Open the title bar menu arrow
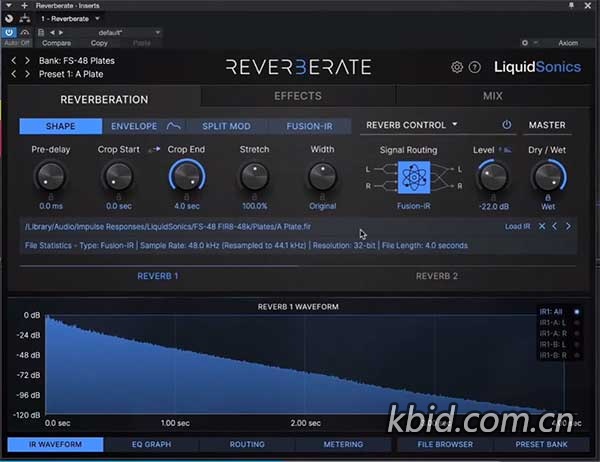 pos(9,5)
